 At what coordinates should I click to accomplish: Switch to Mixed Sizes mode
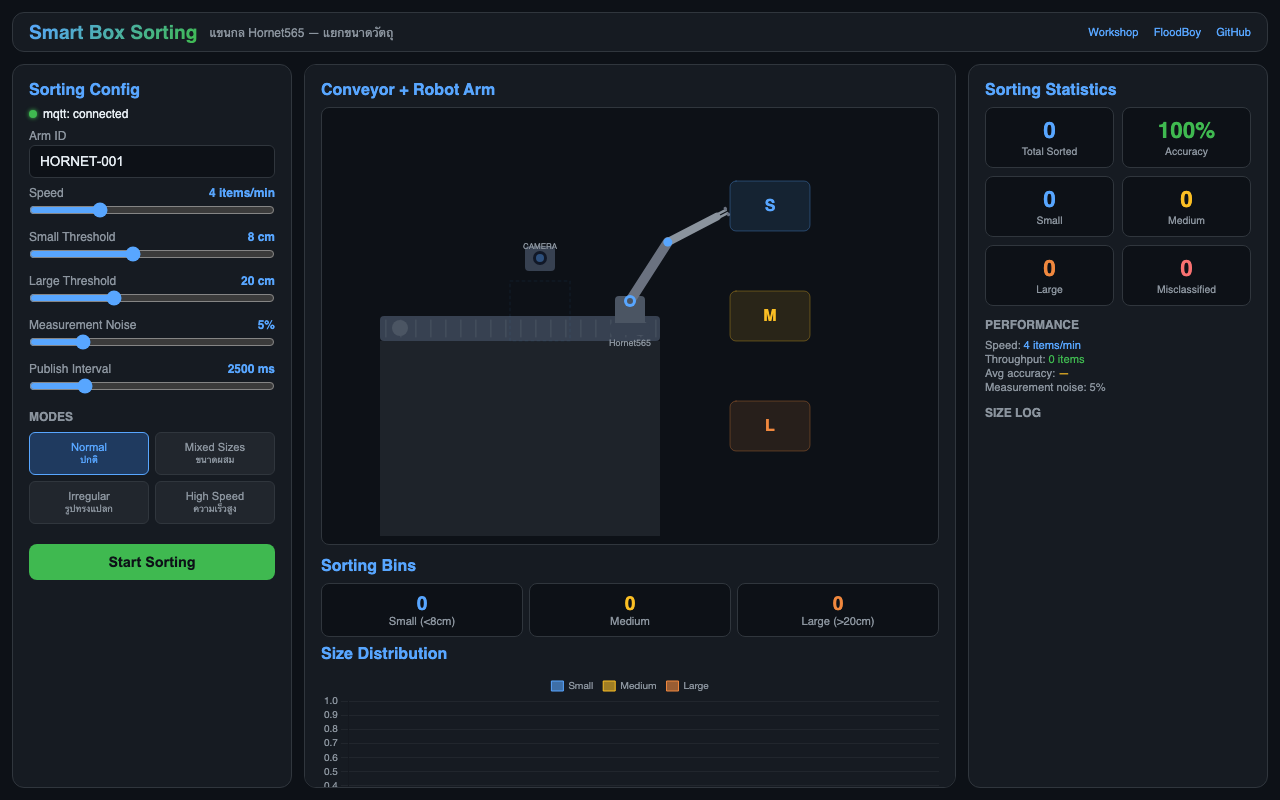(x=215, y=453)
